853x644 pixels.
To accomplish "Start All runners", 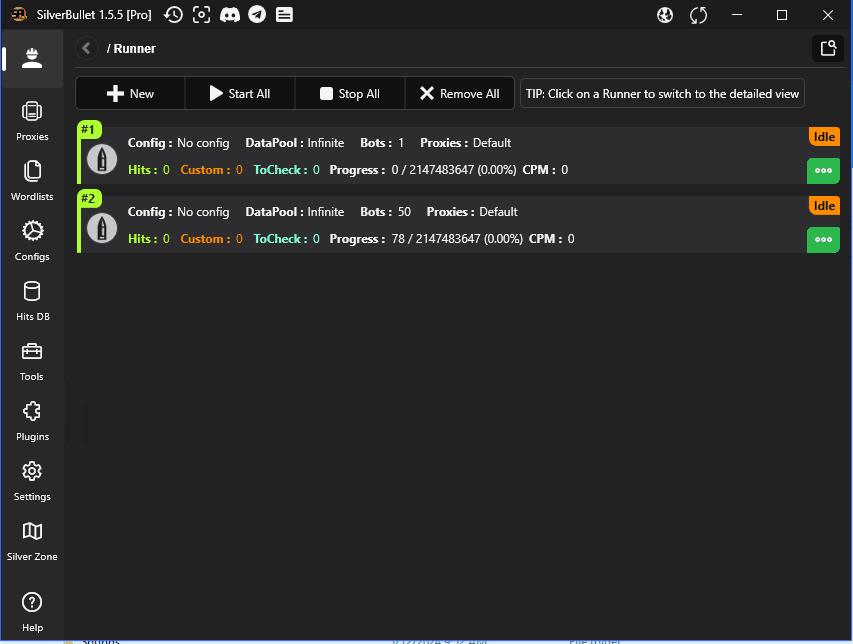I will click(x=240, y=94).
